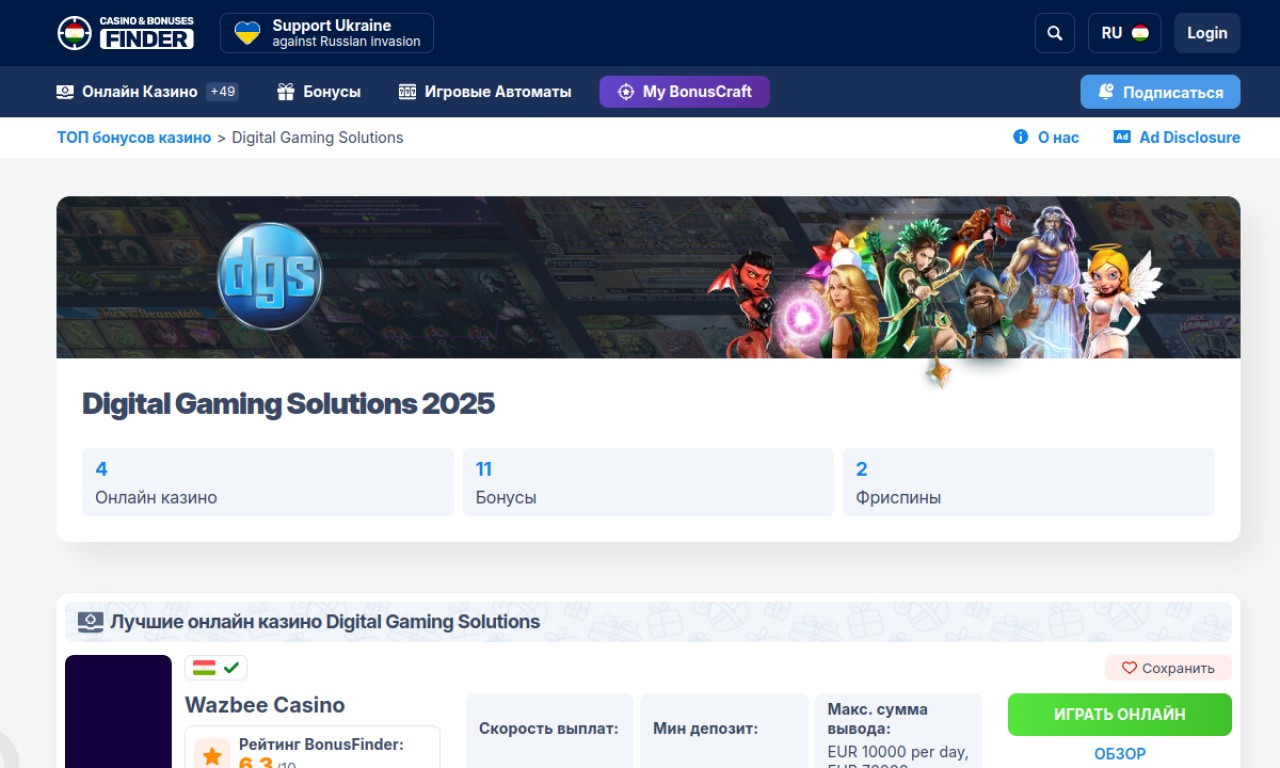This screenshot has width=1280, height=768.
Task: Click the Tajikistan flag accepted badge
Action: (216, 667)
